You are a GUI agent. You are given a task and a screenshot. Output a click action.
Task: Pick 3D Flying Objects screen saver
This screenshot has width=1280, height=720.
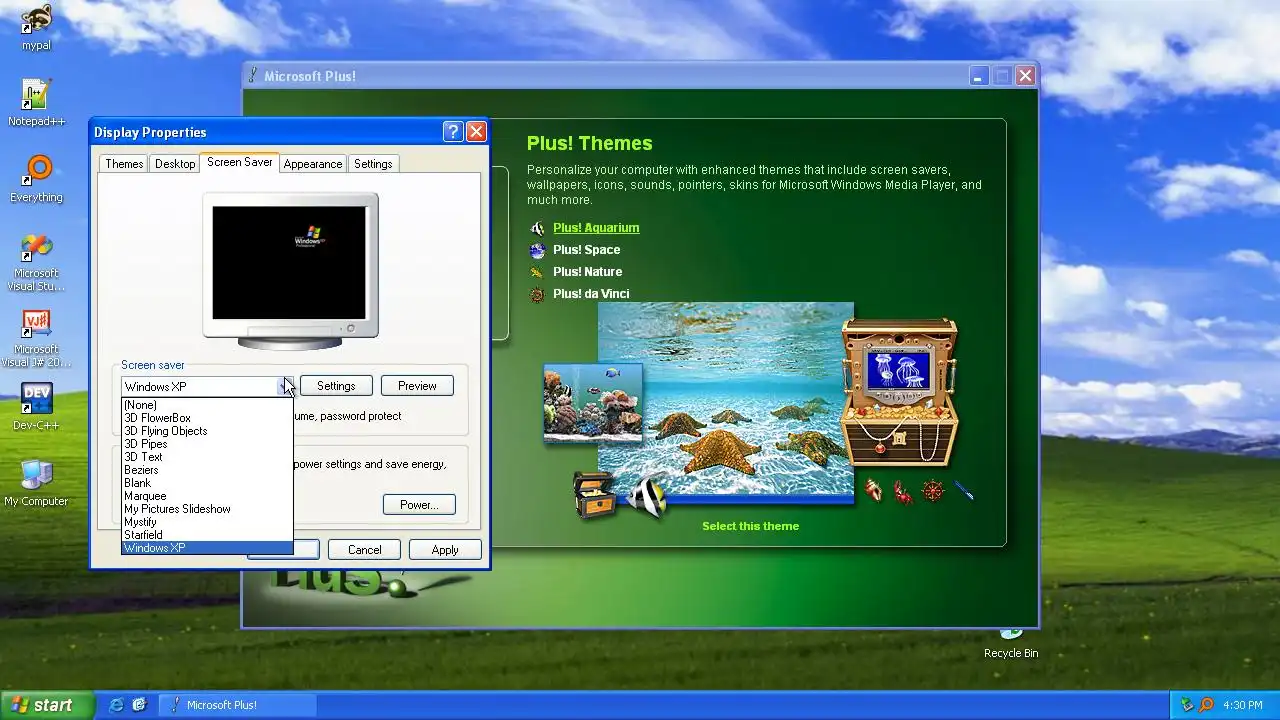point(207,431)
